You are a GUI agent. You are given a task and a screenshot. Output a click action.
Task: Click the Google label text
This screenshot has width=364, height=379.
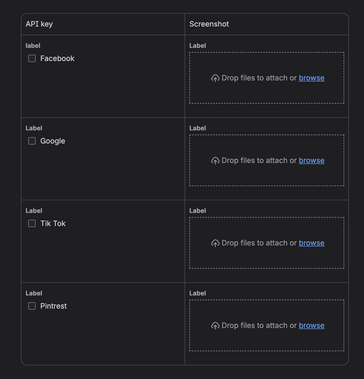pyautogui.click(x=53, y=141)
